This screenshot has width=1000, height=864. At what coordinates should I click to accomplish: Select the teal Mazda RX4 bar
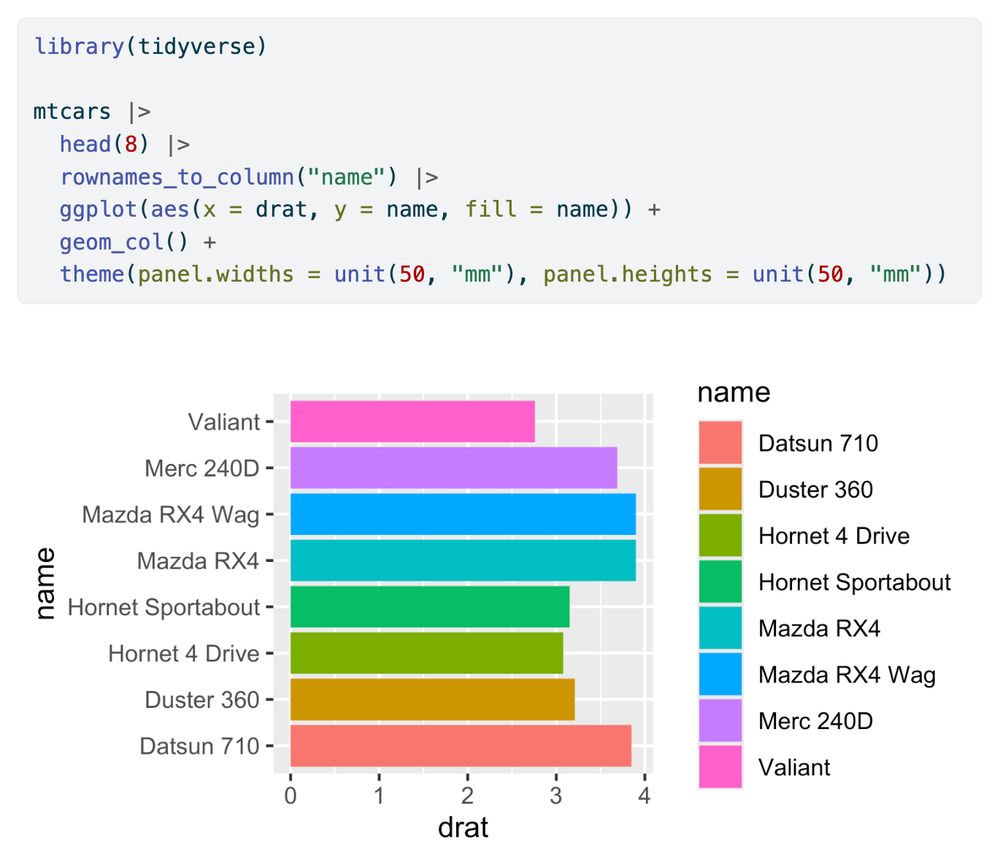coord(463,560)
